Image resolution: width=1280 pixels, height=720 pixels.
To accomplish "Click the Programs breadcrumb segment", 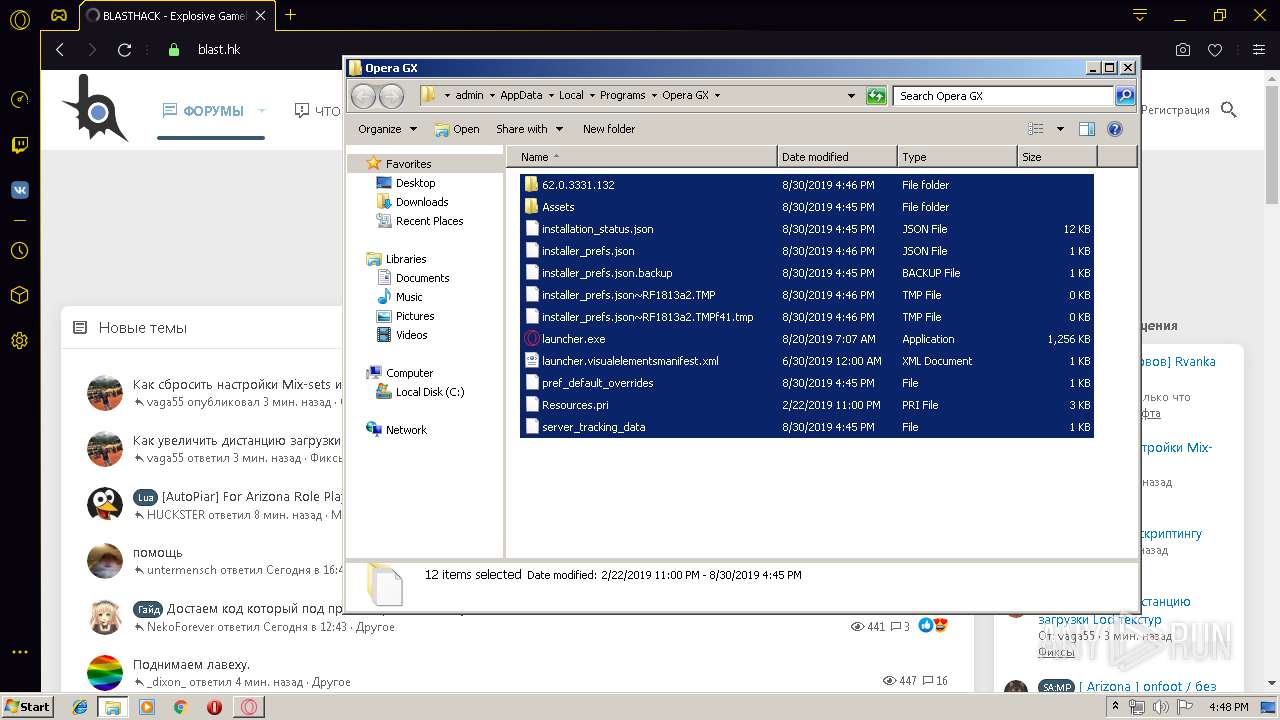I will (x=623, y=96).
